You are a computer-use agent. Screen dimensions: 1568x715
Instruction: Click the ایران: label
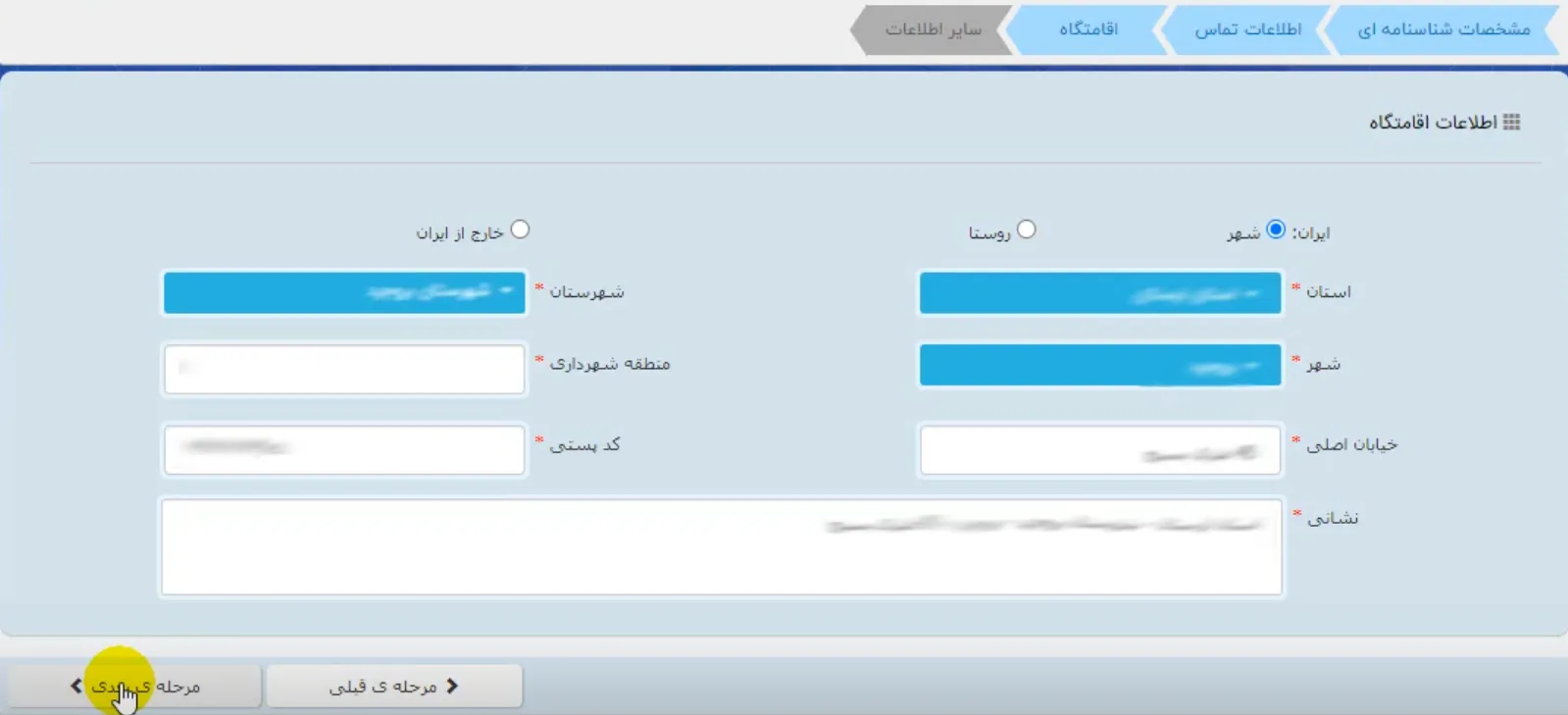pos(1311,233)
